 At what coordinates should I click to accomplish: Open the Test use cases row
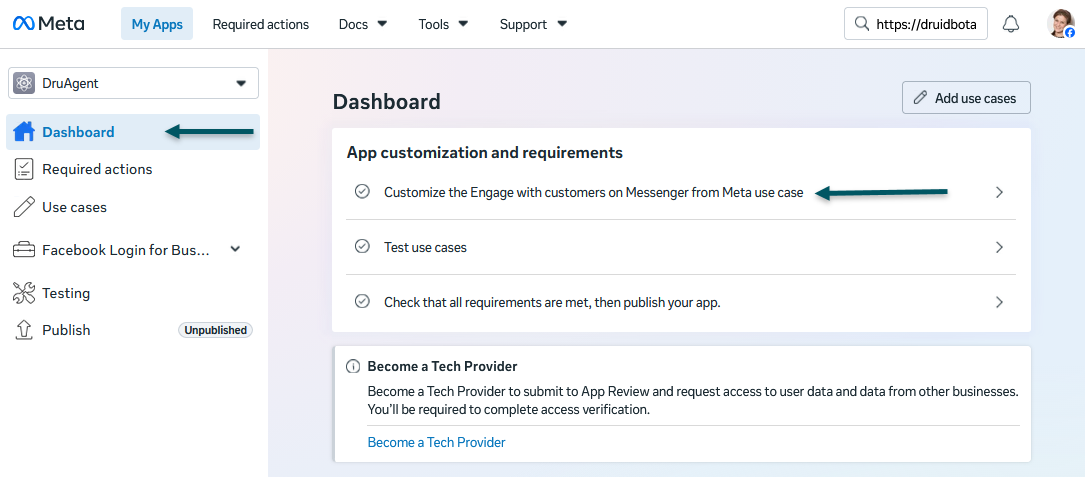click(x=681, y=247)
